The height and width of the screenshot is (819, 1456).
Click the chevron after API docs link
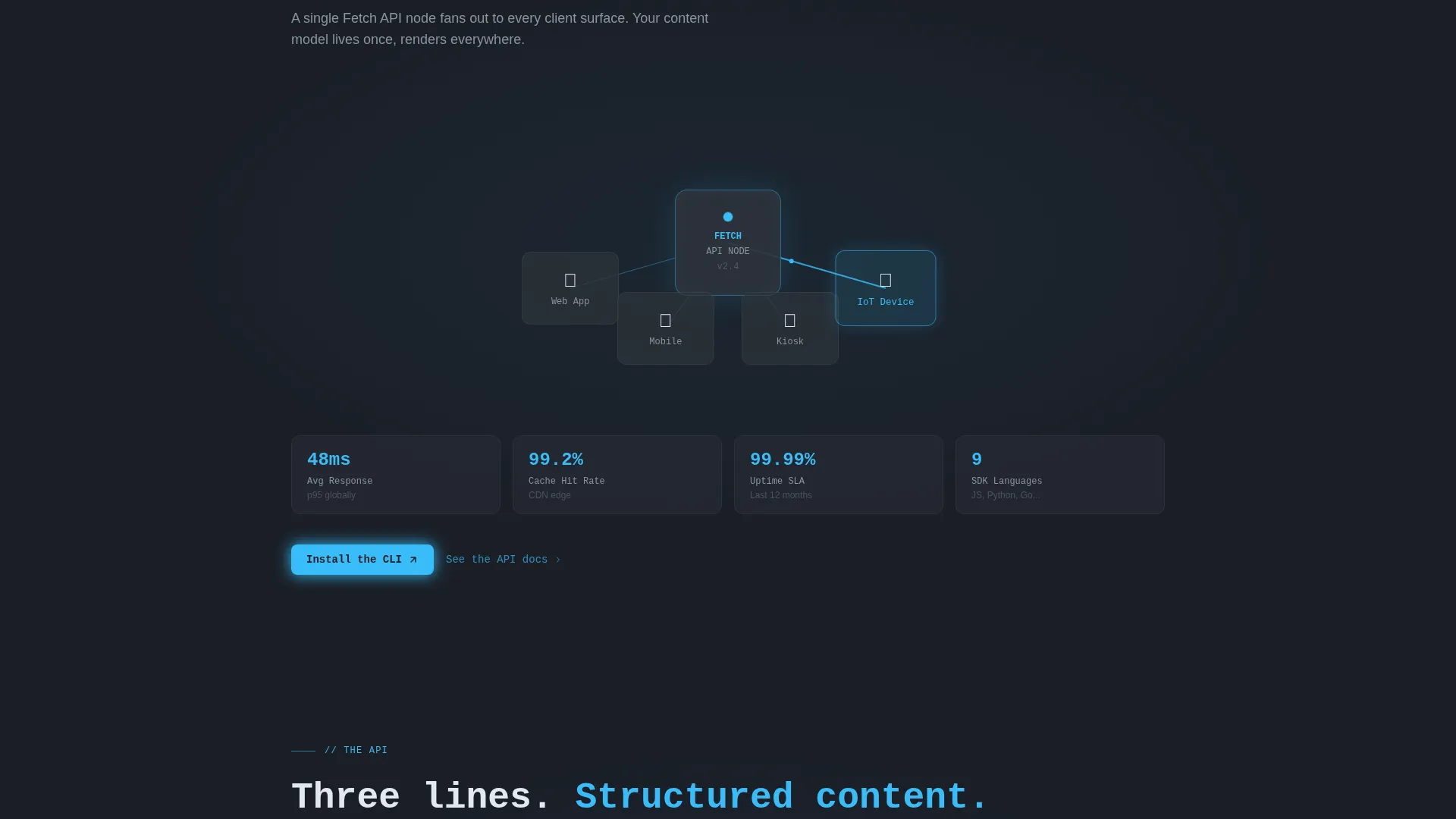(558, 560)
